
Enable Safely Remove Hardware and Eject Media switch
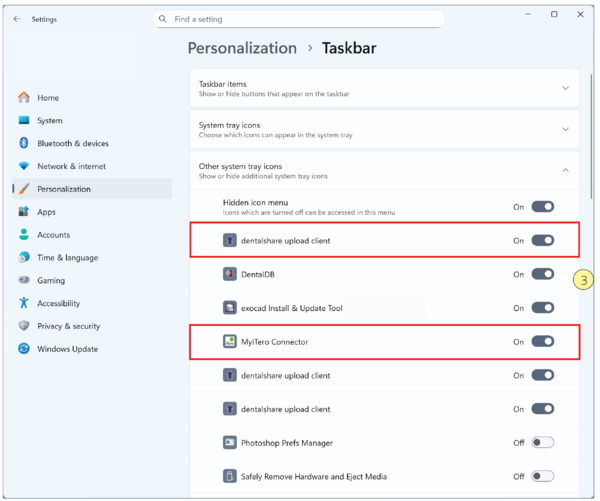pyautogui.click(x=543, y=476)
